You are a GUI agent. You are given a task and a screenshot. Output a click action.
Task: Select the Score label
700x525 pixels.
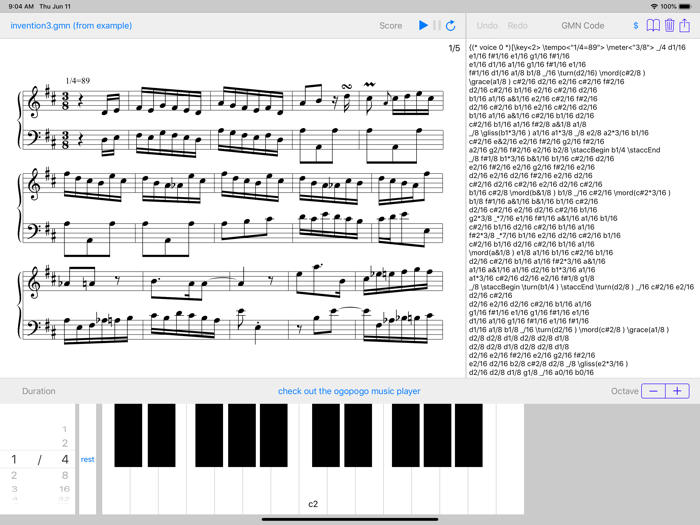[x=391, y=25]
